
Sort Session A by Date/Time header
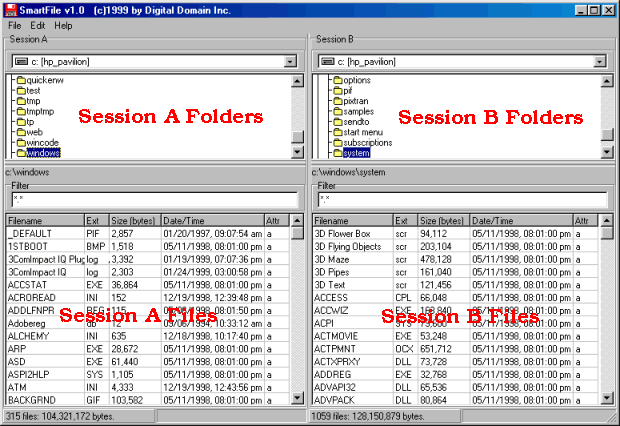213,221
